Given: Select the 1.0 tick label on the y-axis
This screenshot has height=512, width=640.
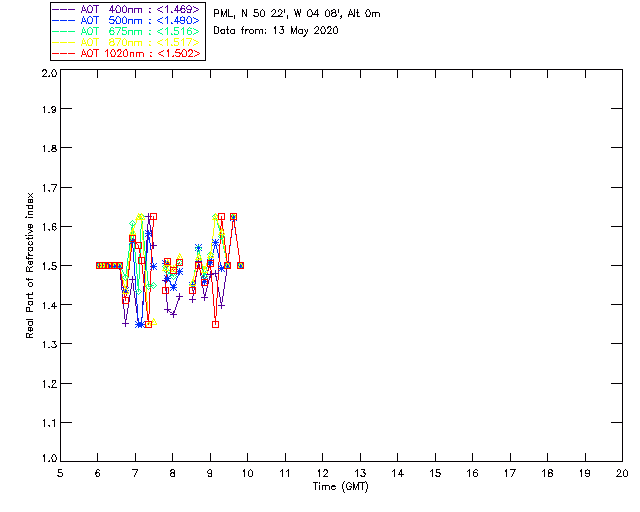Looking at the screenshot, I should 47,460.
